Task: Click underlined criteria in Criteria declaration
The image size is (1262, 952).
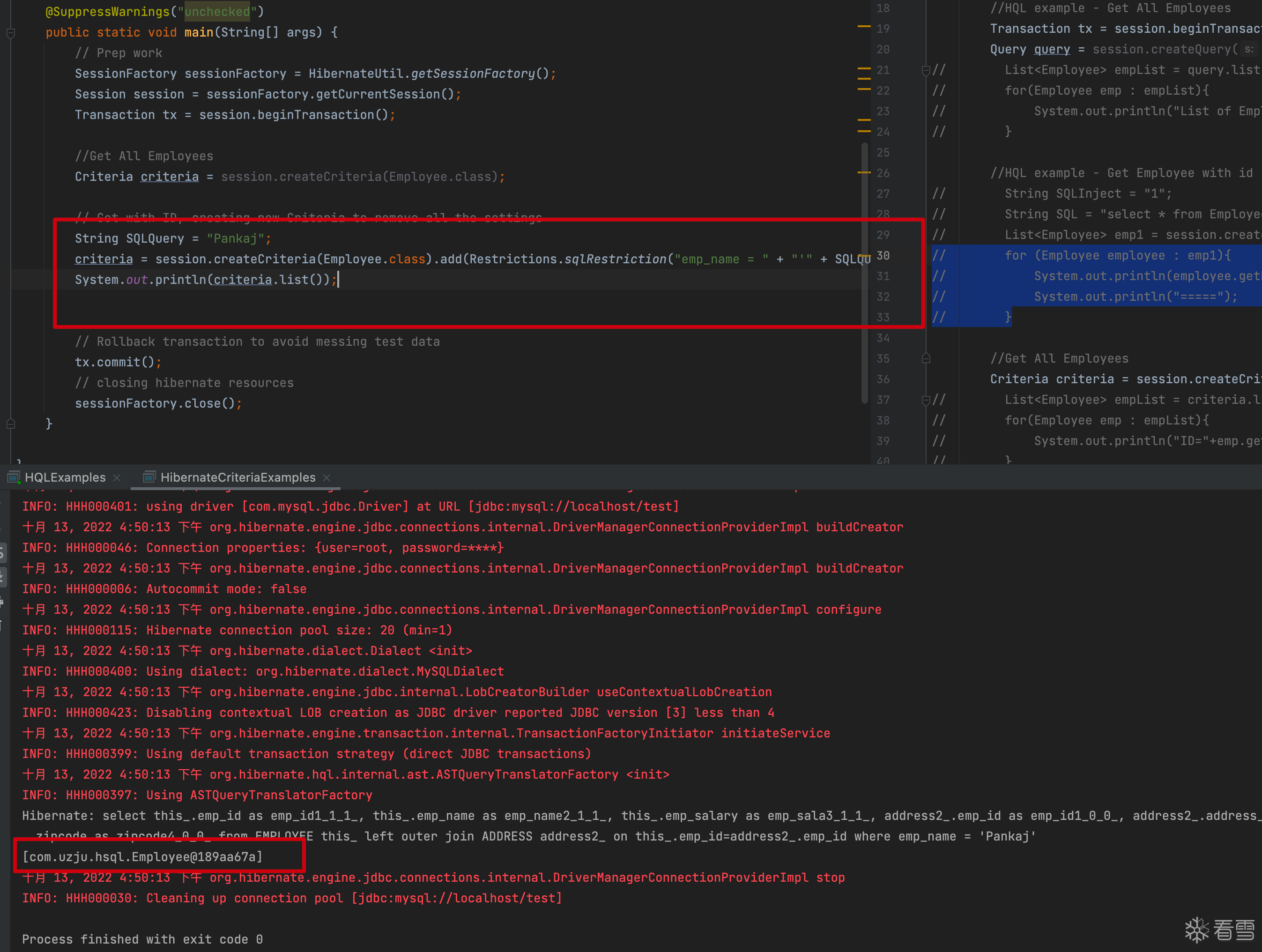Action: [x=170, y=177]
